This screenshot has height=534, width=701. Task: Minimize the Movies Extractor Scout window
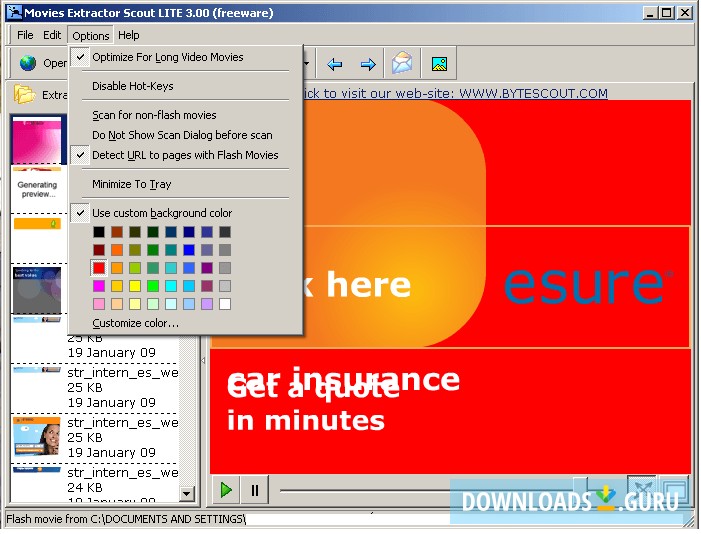[650, 13]
